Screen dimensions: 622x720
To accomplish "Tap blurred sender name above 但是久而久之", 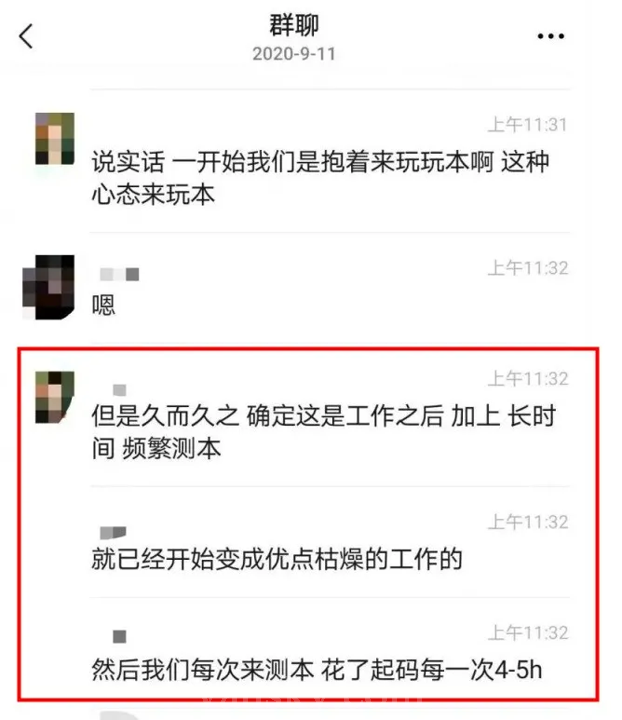I will click(119, 390).
